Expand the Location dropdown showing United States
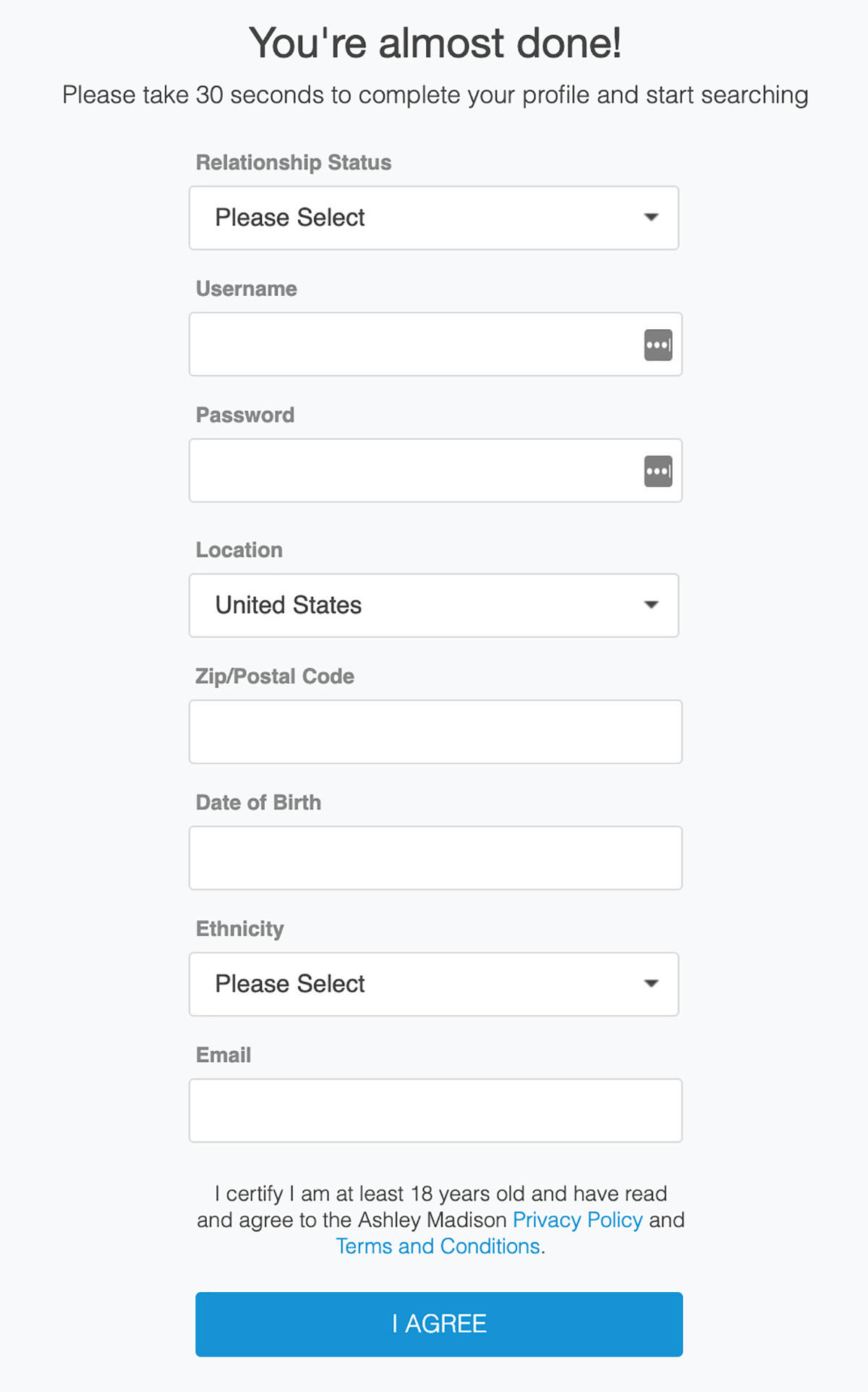This screenshot has width=868, height=1392. [x=434, y=606]
